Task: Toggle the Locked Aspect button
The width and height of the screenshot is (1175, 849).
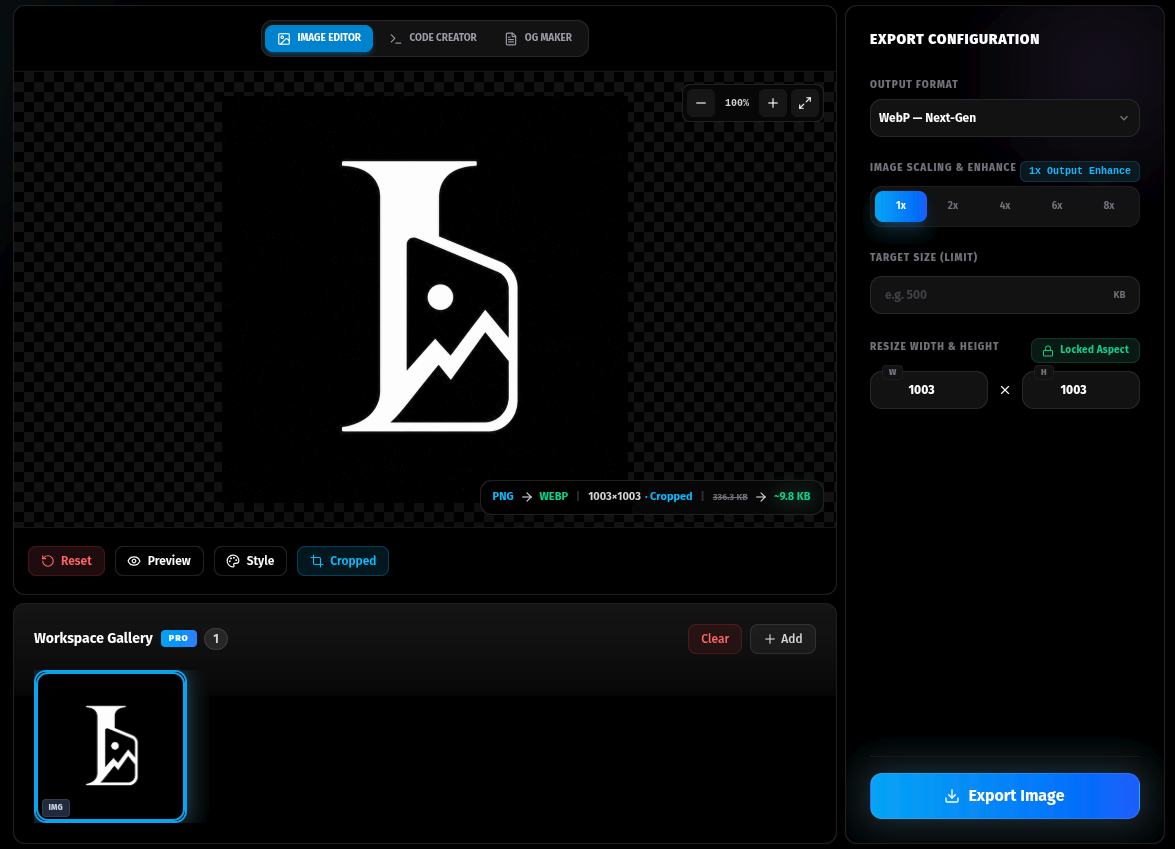Action: pyautogui.click(x=1085, y=350)
